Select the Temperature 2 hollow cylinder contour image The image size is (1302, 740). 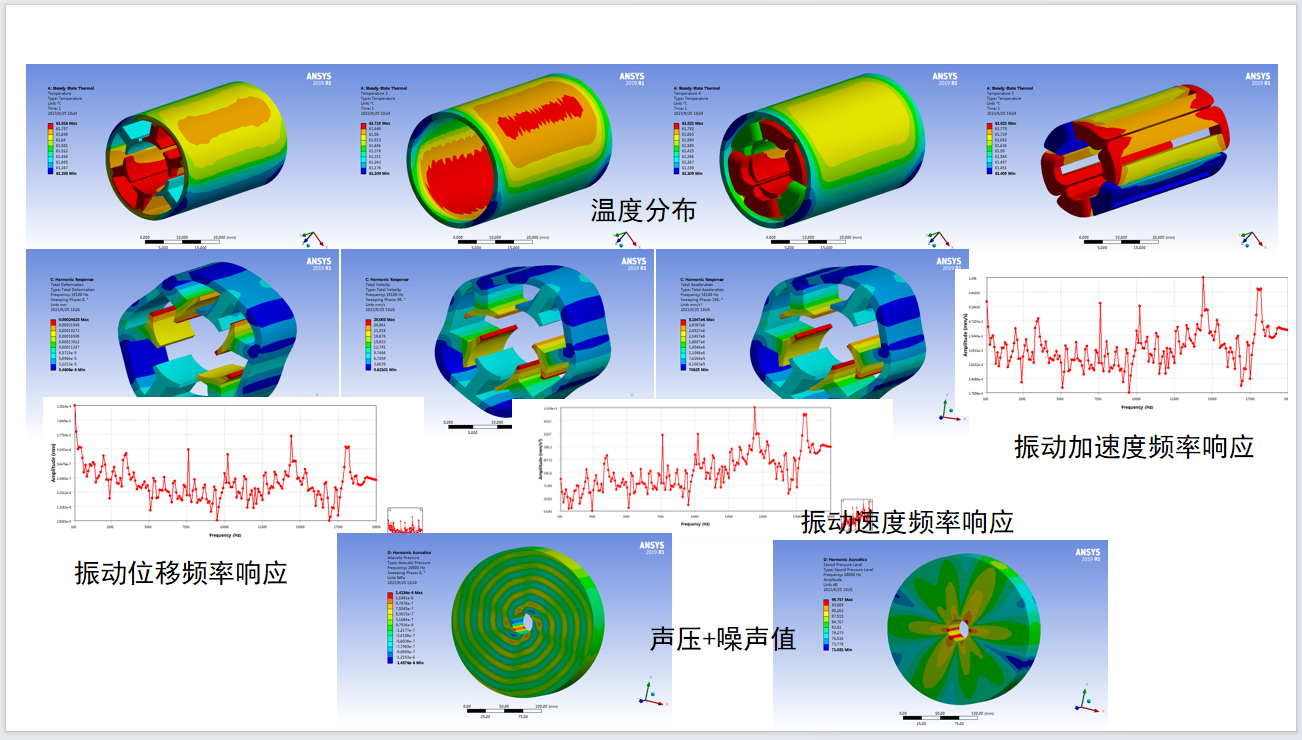[495, 157]
